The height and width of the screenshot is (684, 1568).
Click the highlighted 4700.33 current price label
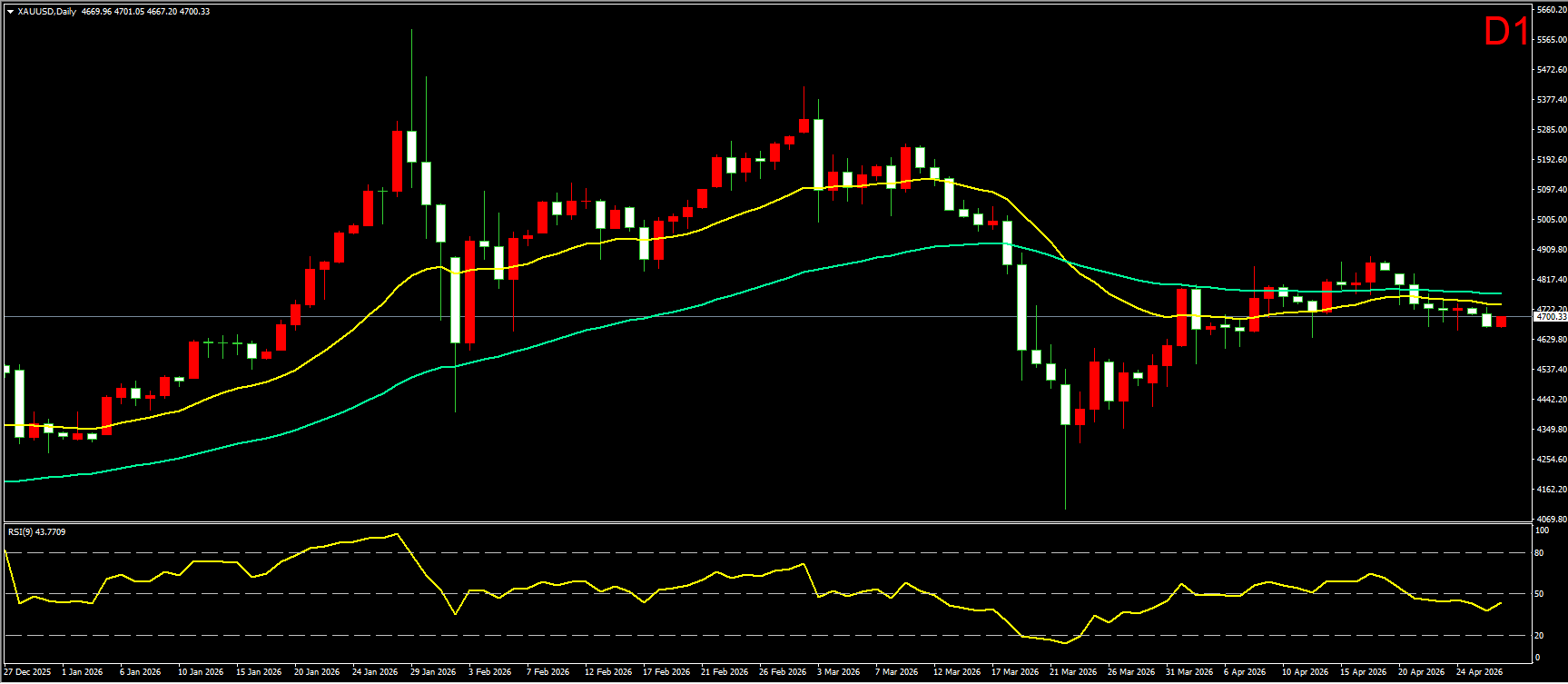click(1550, 317)
